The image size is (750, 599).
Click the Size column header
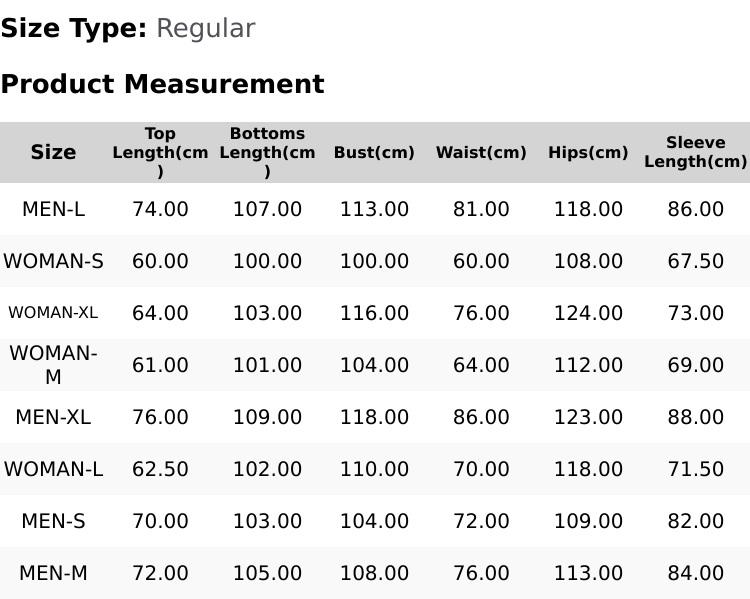pyautogui.click(x=53, y=152)
